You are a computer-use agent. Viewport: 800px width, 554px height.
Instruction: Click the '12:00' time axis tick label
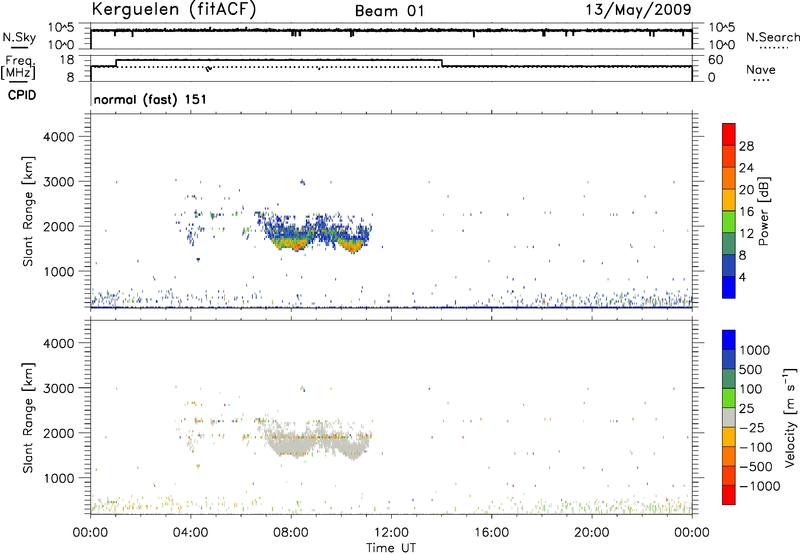point(391,533)
